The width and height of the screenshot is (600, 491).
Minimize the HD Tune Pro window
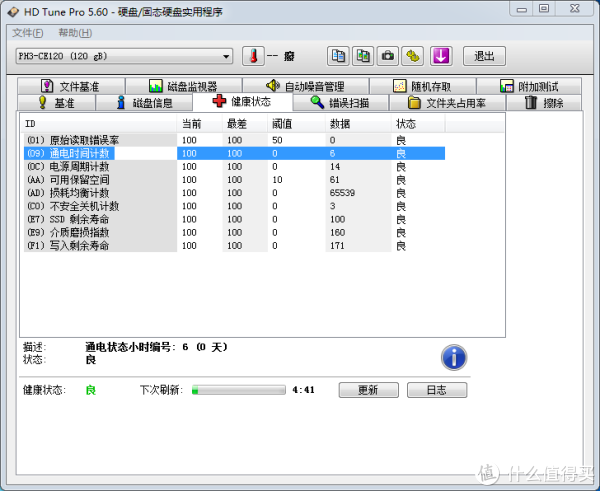point(522,9)
